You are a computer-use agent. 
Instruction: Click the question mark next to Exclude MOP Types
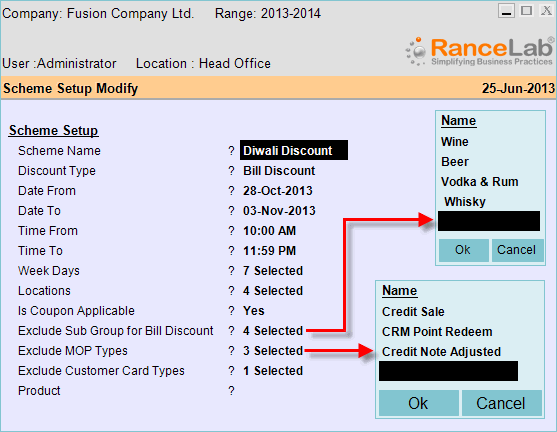click(x=231, y=351)
